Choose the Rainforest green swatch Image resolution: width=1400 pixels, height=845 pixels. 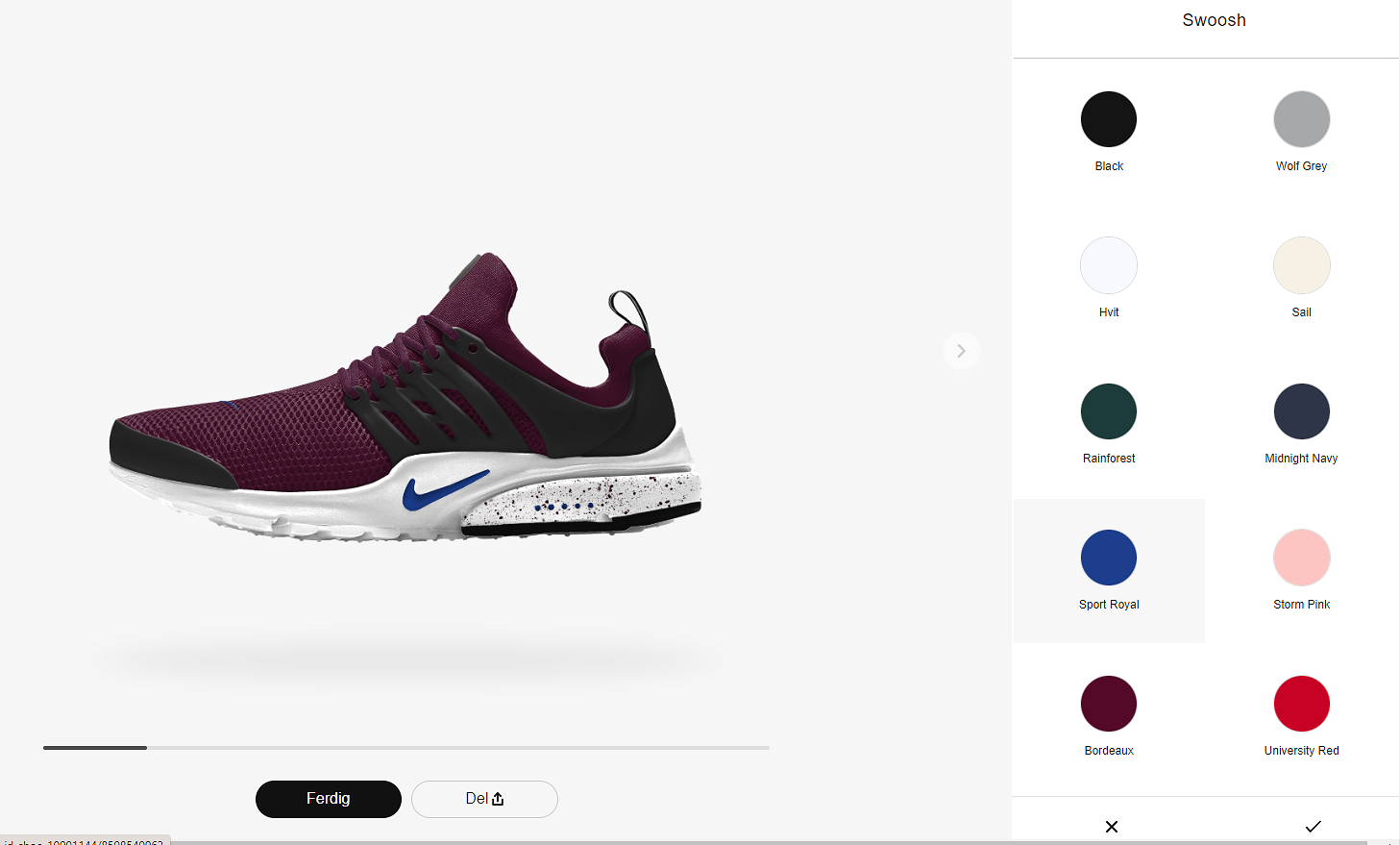1109,411
